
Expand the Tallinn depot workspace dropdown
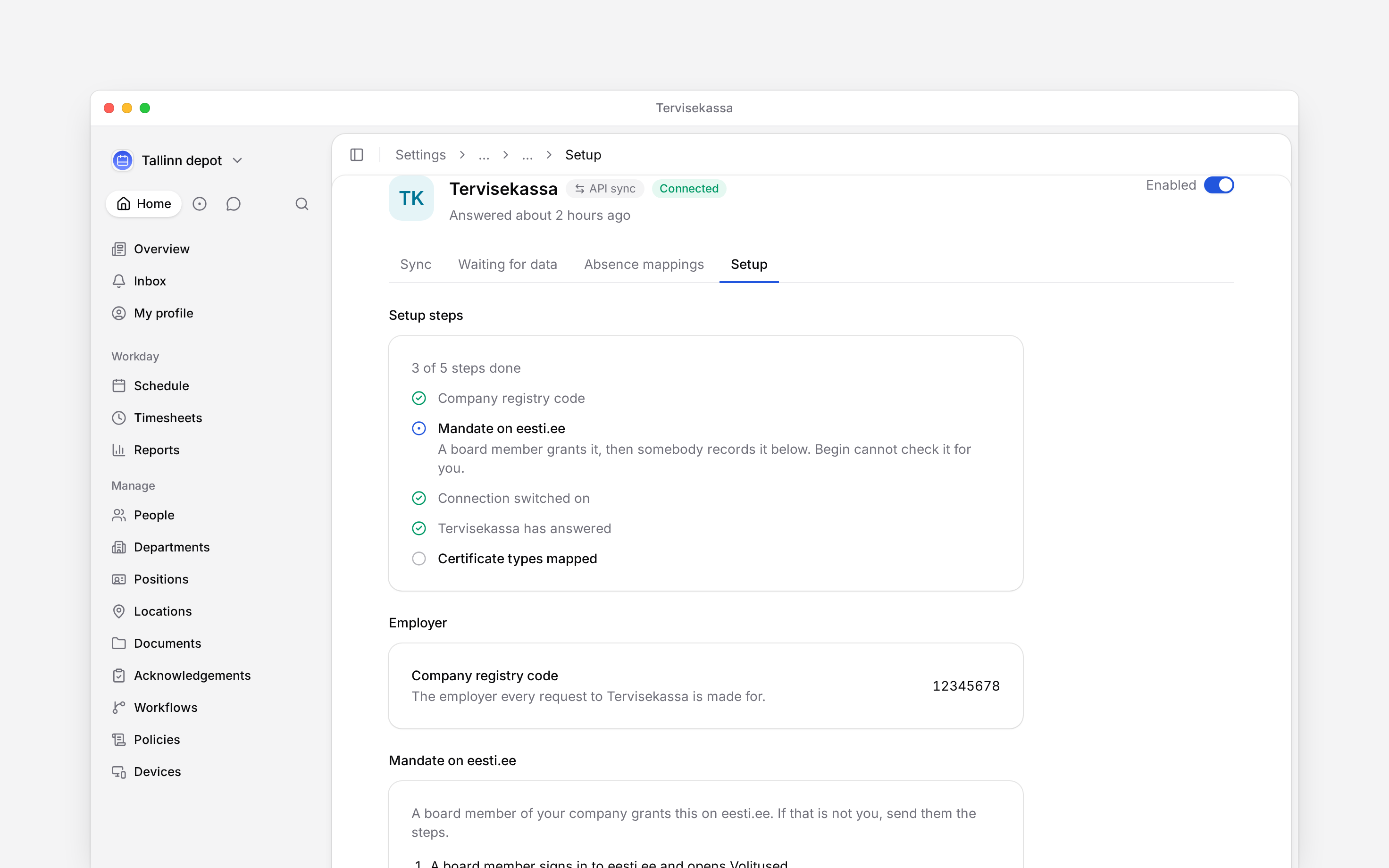tap(238, 161)
